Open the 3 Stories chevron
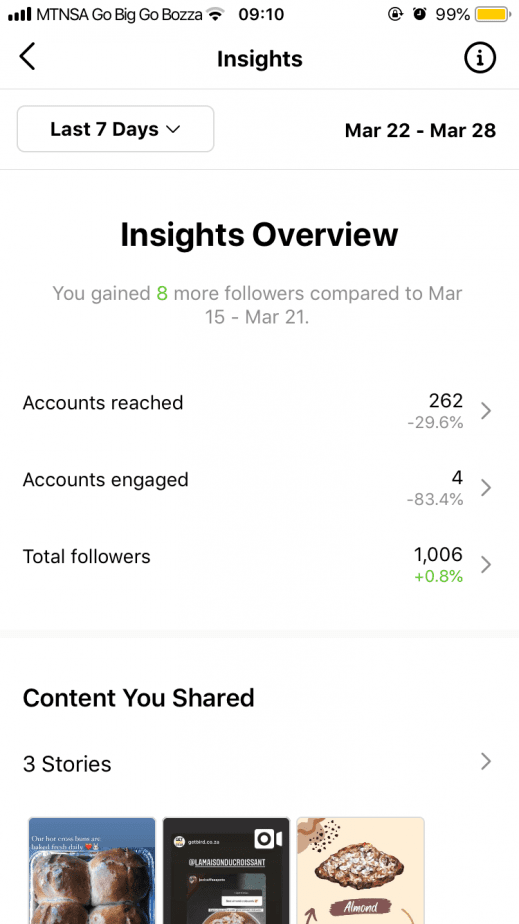The width and height of the screenshot is (519, 924). [x=486, y=761]
